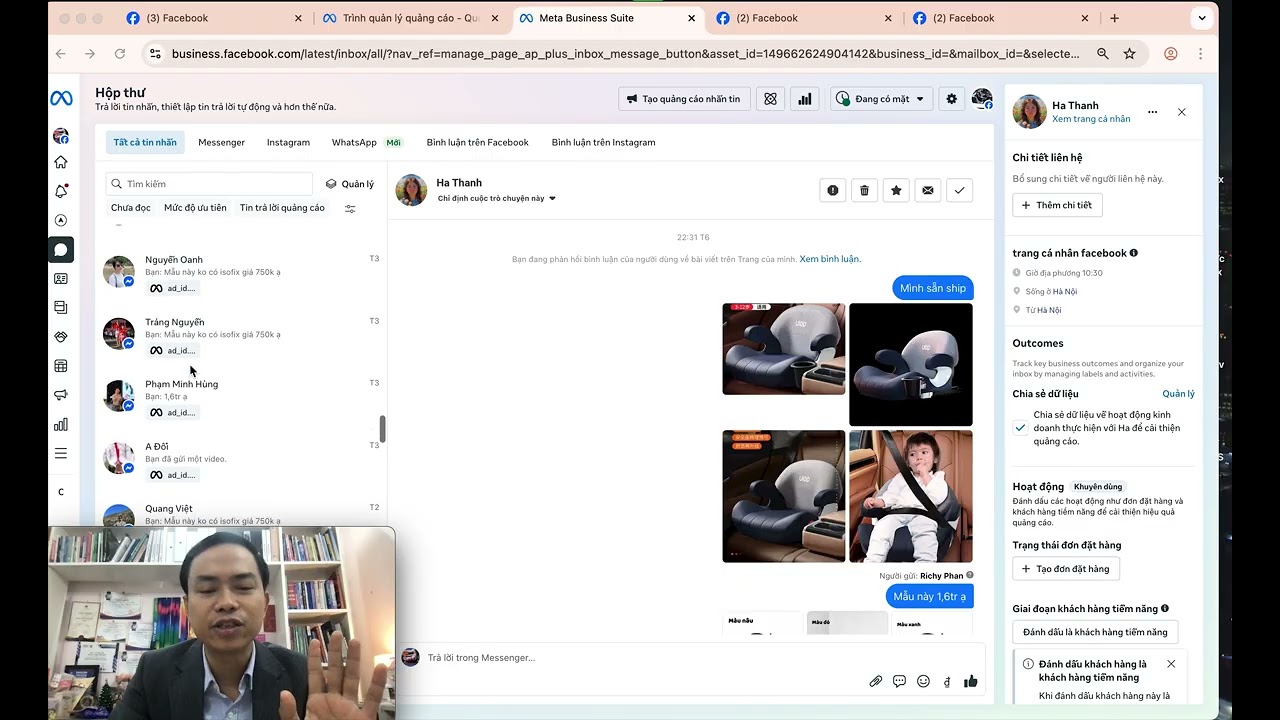Click the Meta logo at top left
This screenshot has width=1280, height=720.
[x=61, y=99]
